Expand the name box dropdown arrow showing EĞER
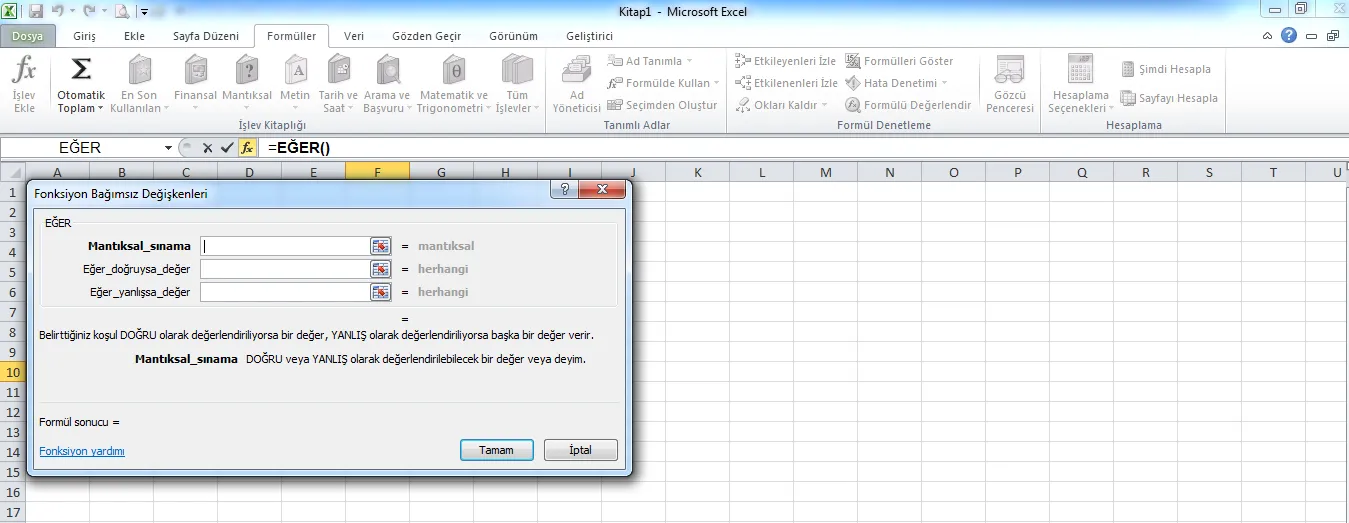The width and height of the screenshot is (1349, 523). [x=169, y=148]
